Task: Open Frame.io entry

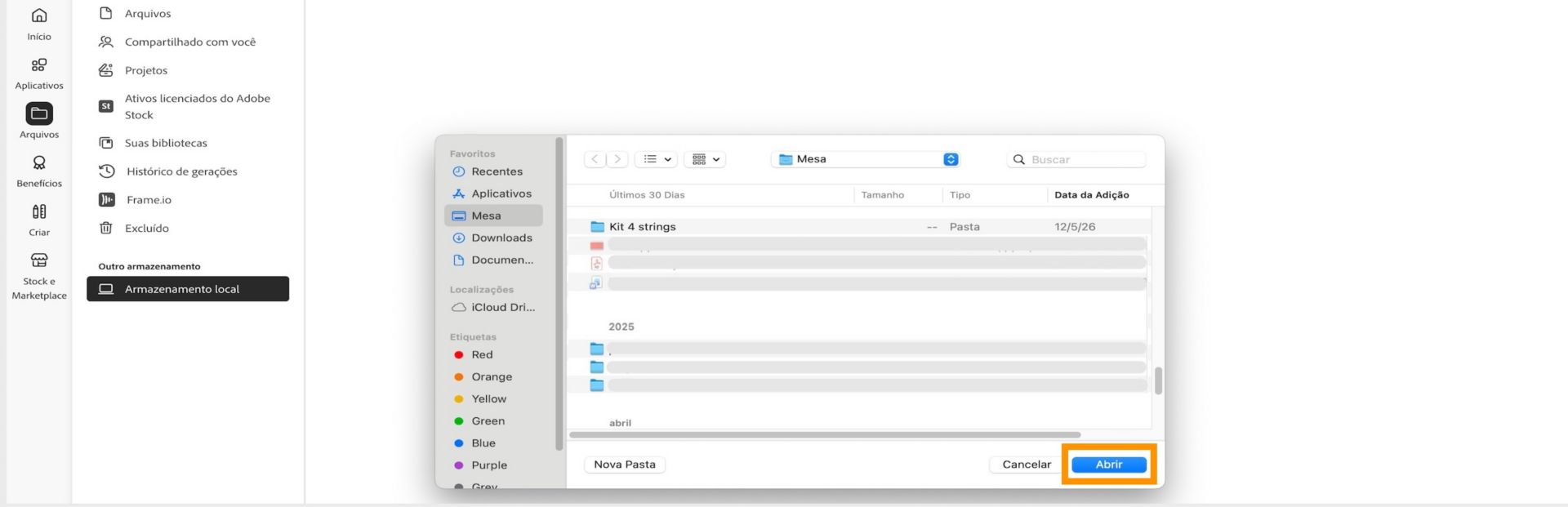Action: 135,200
